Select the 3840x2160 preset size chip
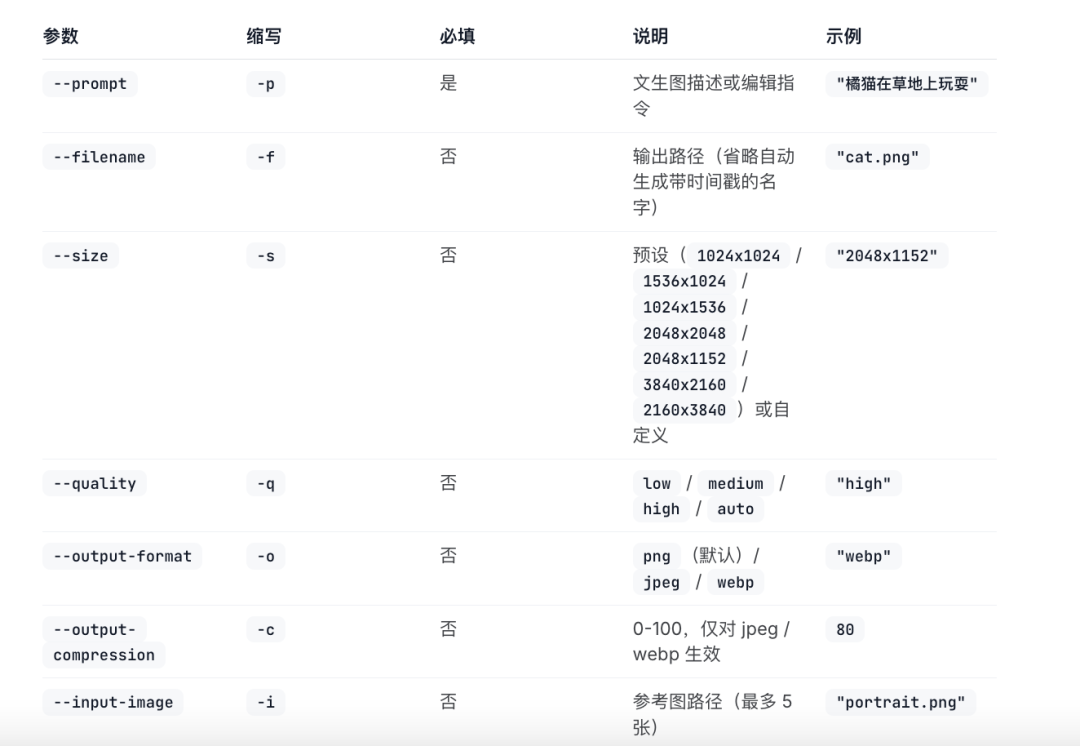 tap(684, 385)
